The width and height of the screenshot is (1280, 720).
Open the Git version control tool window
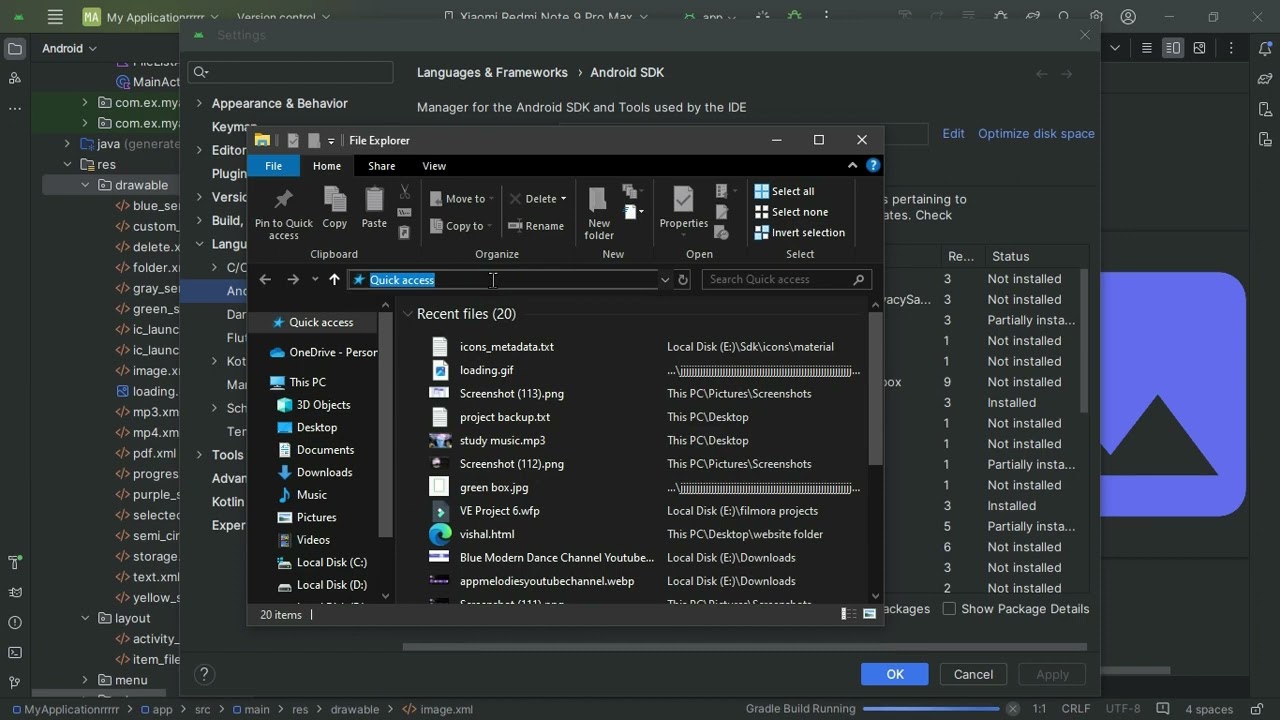[x=14, y=684]
